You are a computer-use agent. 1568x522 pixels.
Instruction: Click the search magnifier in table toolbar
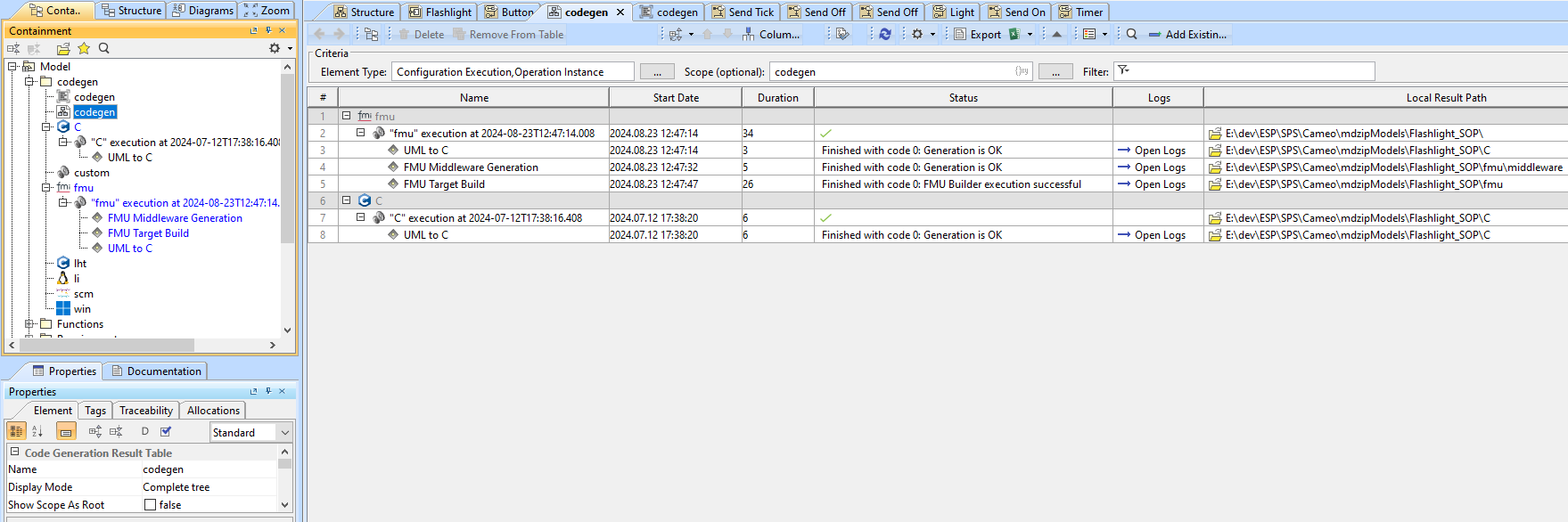1131,34
